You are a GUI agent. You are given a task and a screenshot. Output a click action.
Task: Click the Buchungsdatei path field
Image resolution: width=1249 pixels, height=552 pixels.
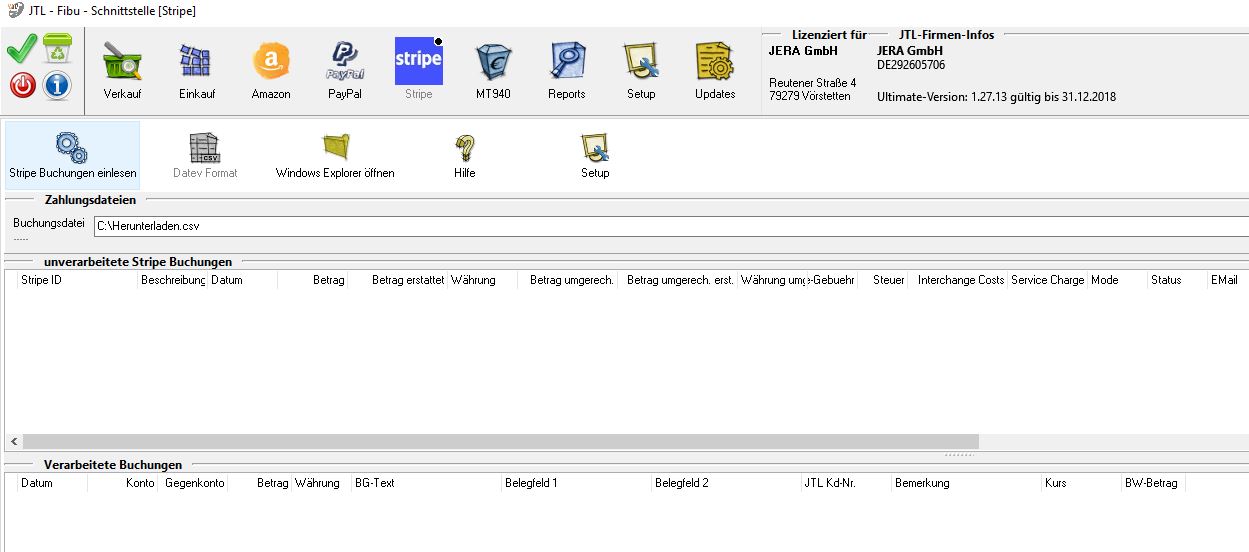670,227
